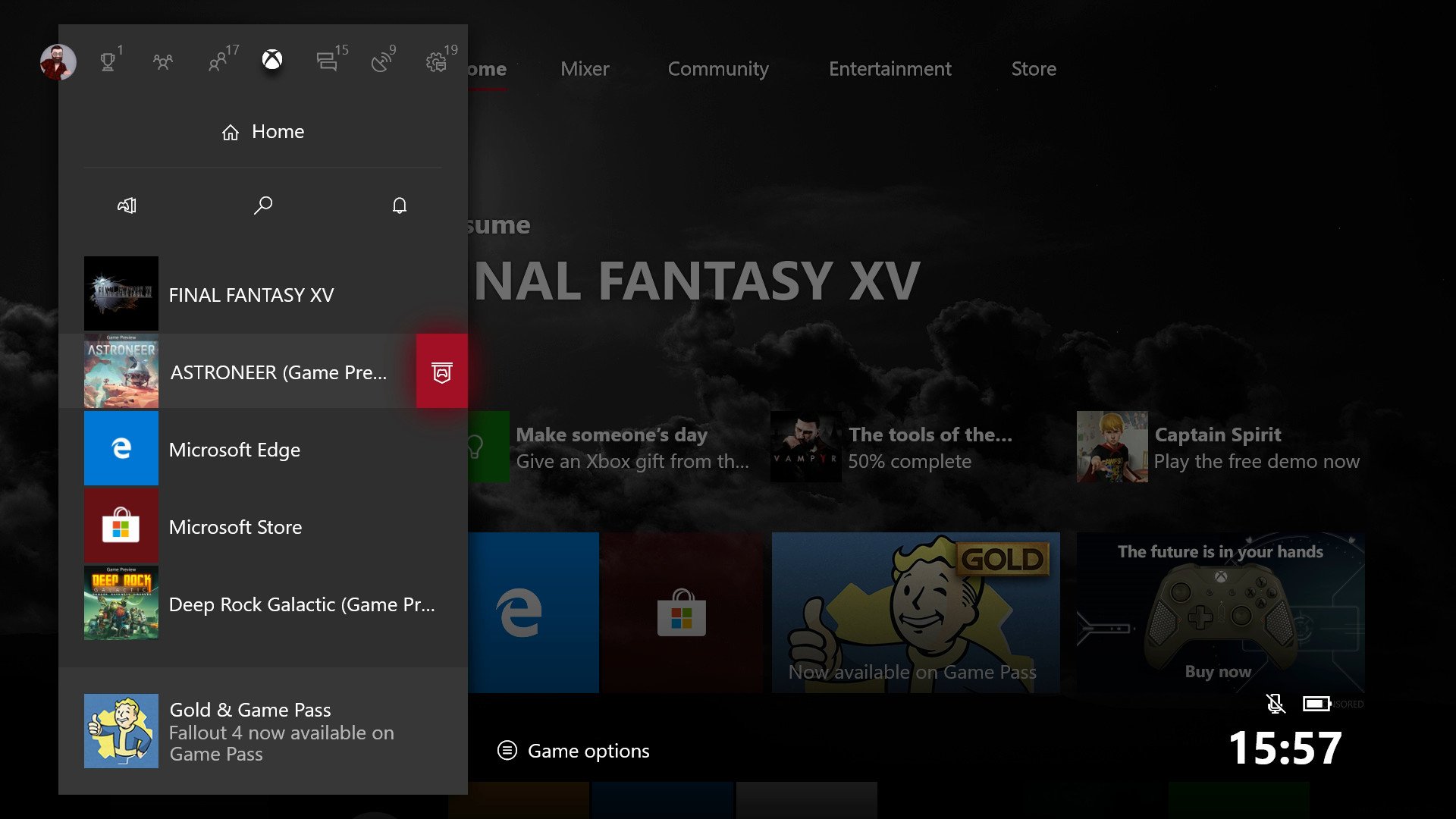Open the Broadcast & capture tab
Viewport: 1456px width, 819px height.
(383, 61)
